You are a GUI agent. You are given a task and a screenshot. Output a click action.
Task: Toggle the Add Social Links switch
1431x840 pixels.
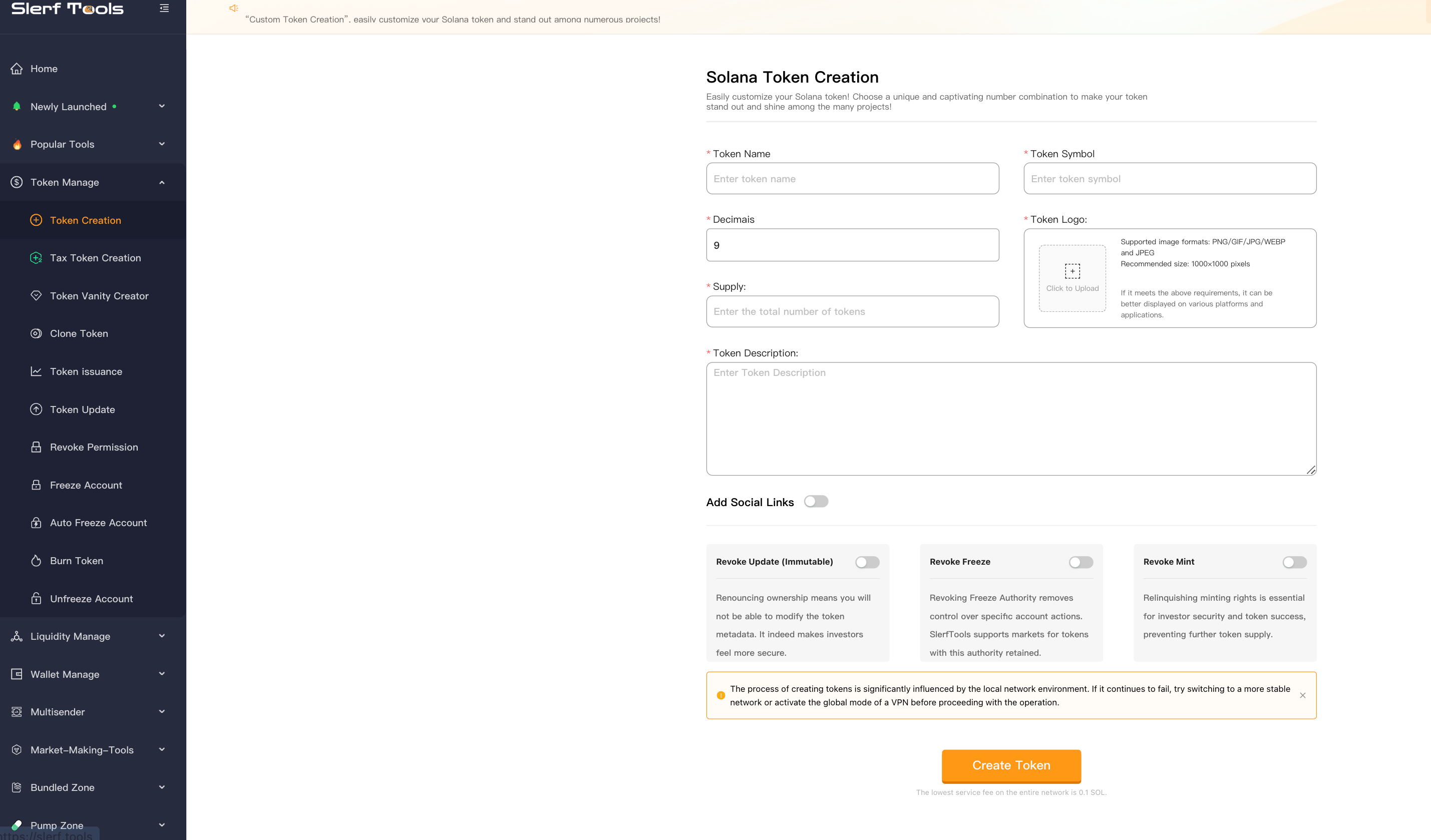click(816, 502)
